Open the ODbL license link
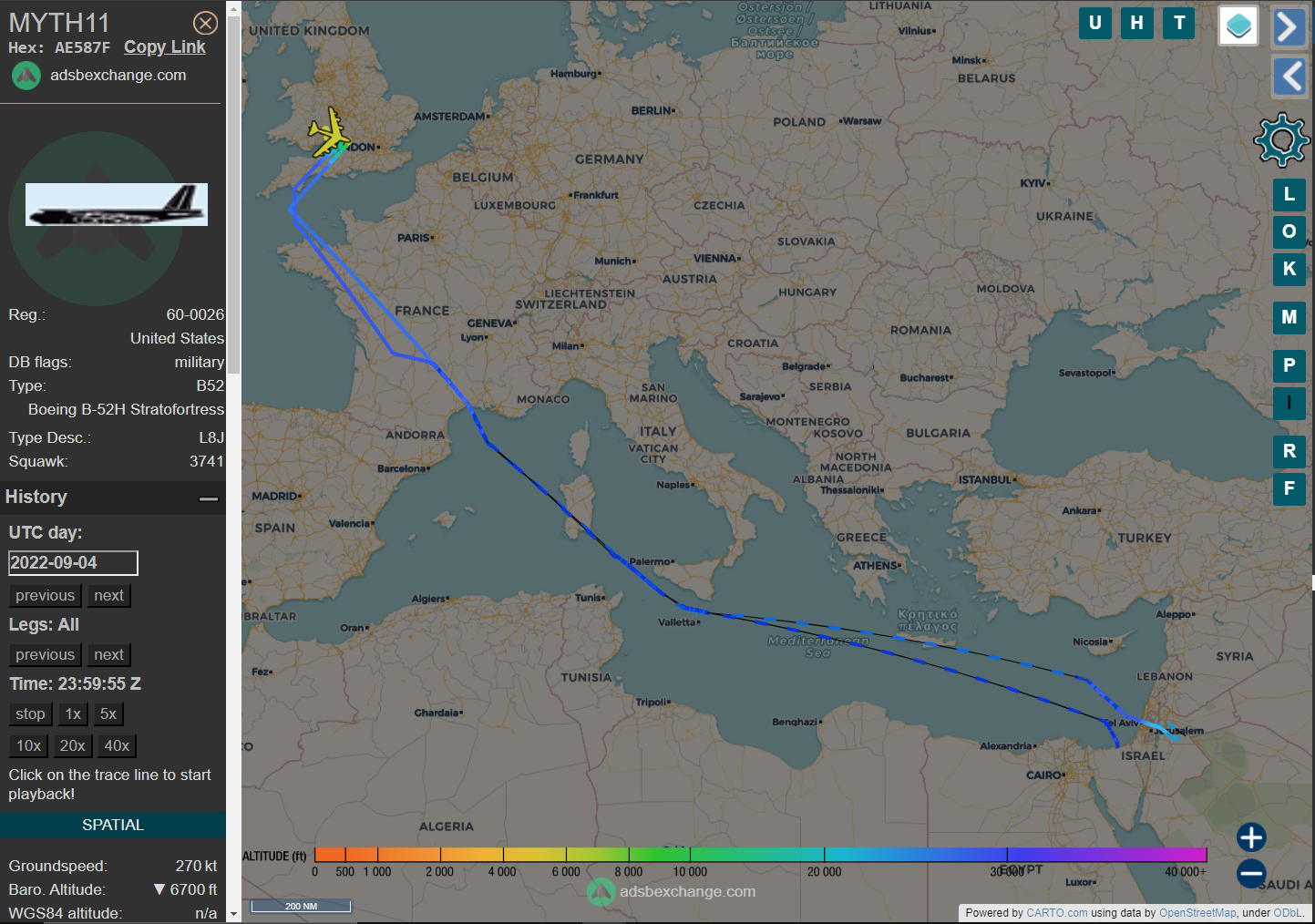Screen dimensions: 1315x924 point(1288,913)
